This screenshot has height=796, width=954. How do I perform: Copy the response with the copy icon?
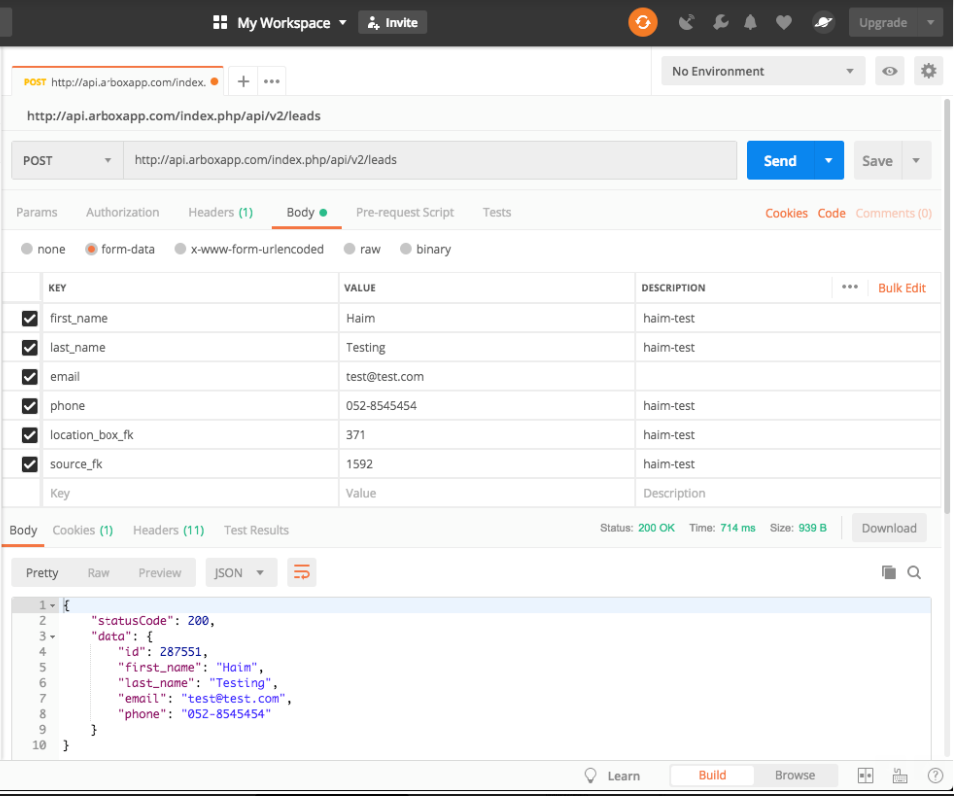(x=889, y=571)
